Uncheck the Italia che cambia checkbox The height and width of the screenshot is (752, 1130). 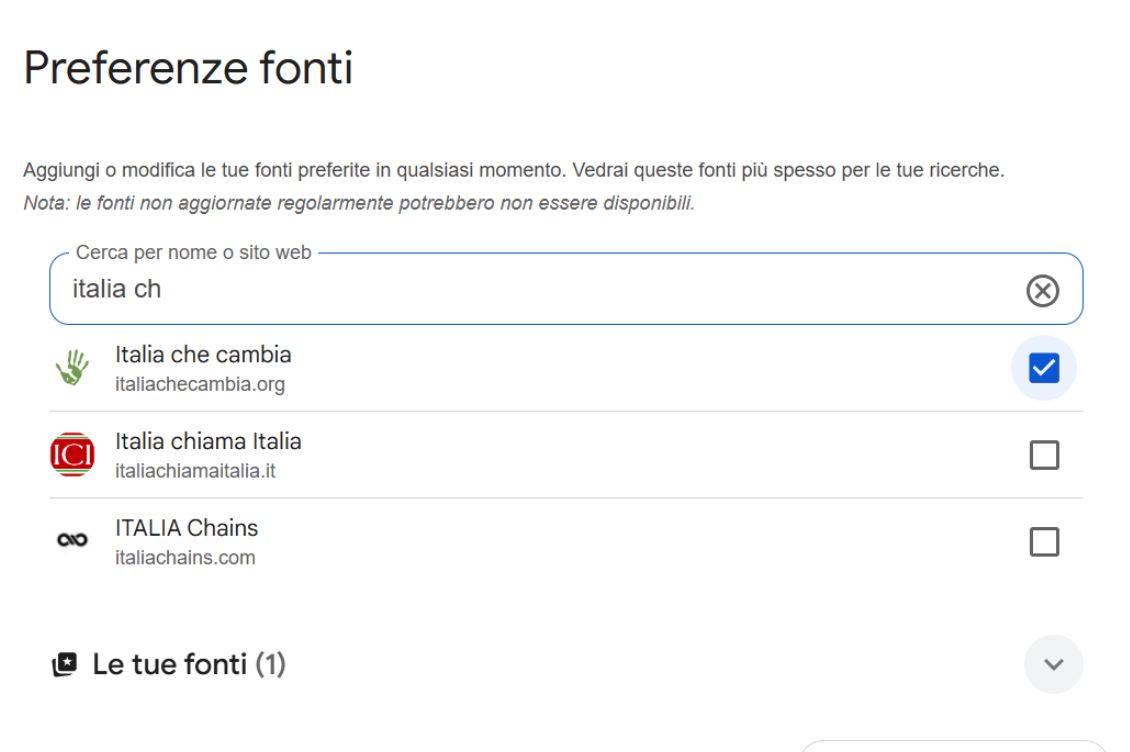[1044, 368]
